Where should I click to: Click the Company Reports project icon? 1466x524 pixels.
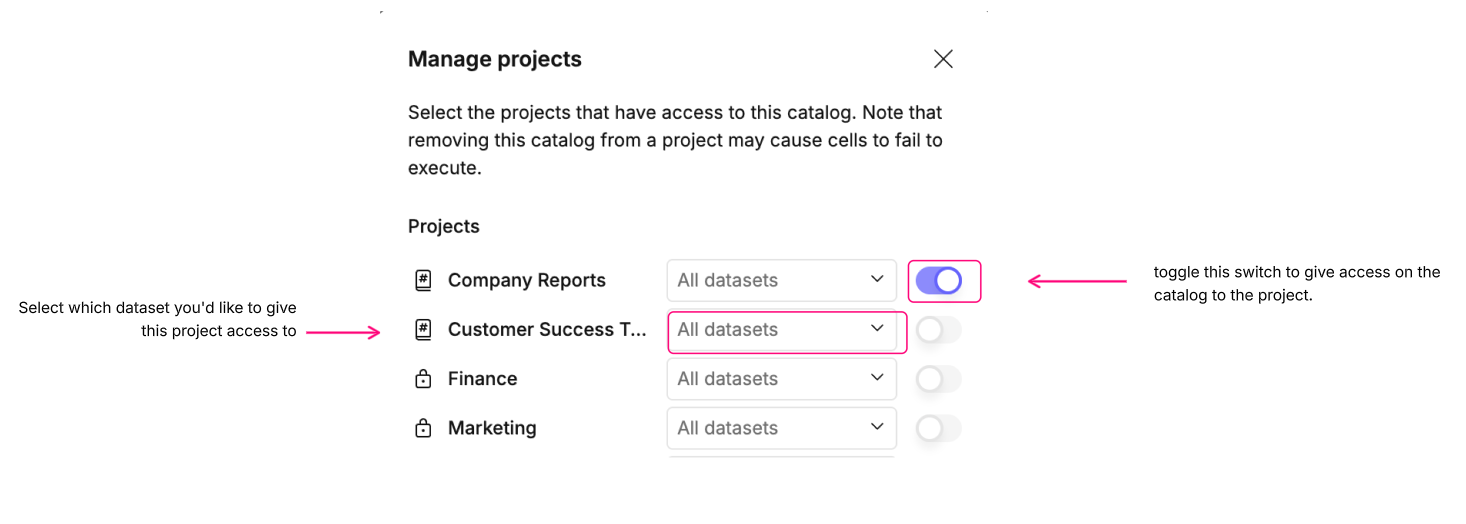423,281
